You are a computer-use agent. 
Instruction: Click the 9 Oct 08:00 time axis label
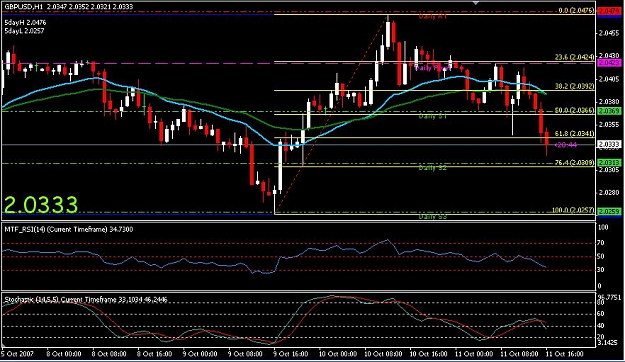245,354
